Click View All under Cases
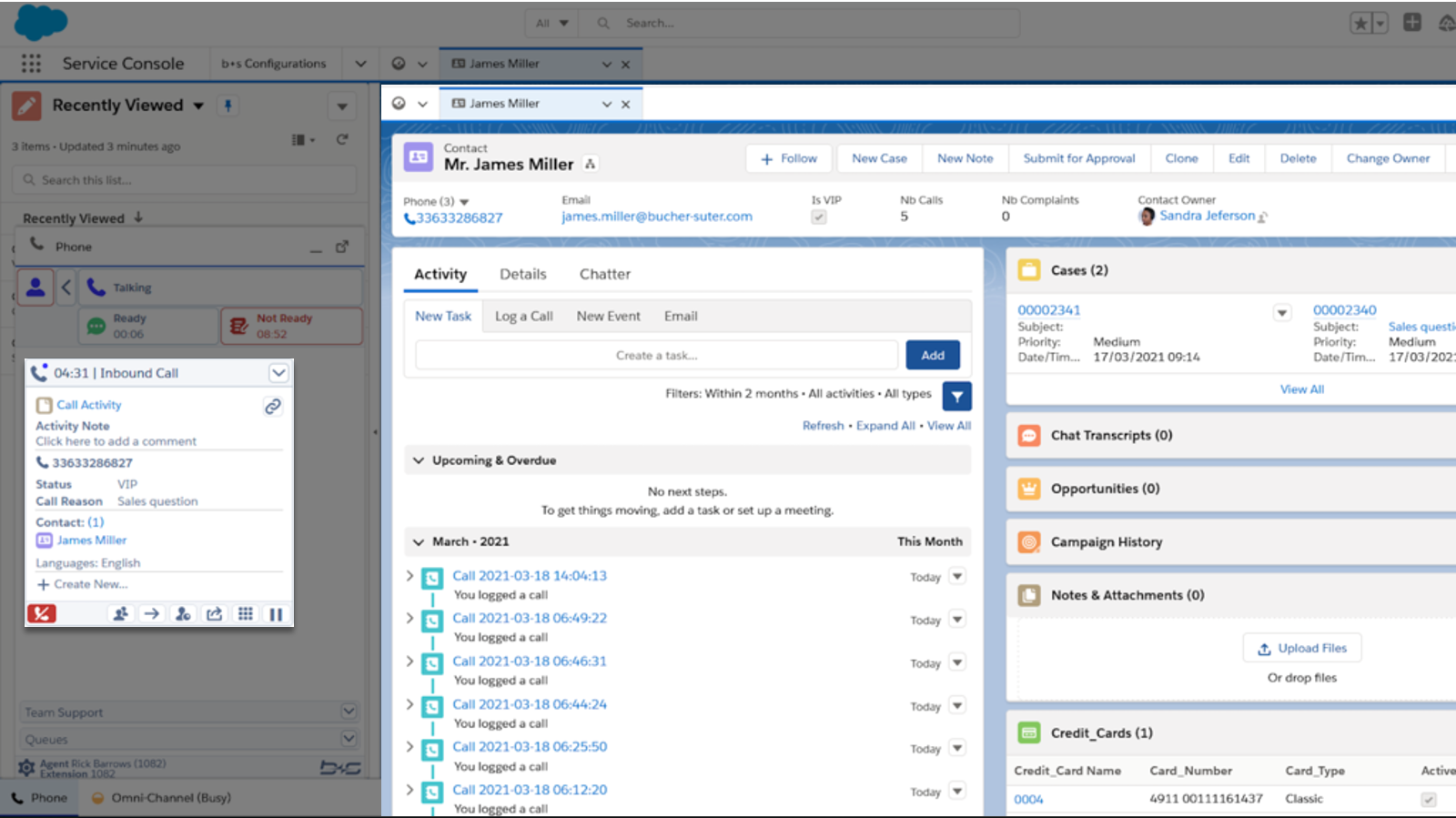Image resolution: width=1456 pixels, height=818 pixels. [1301, 389]
